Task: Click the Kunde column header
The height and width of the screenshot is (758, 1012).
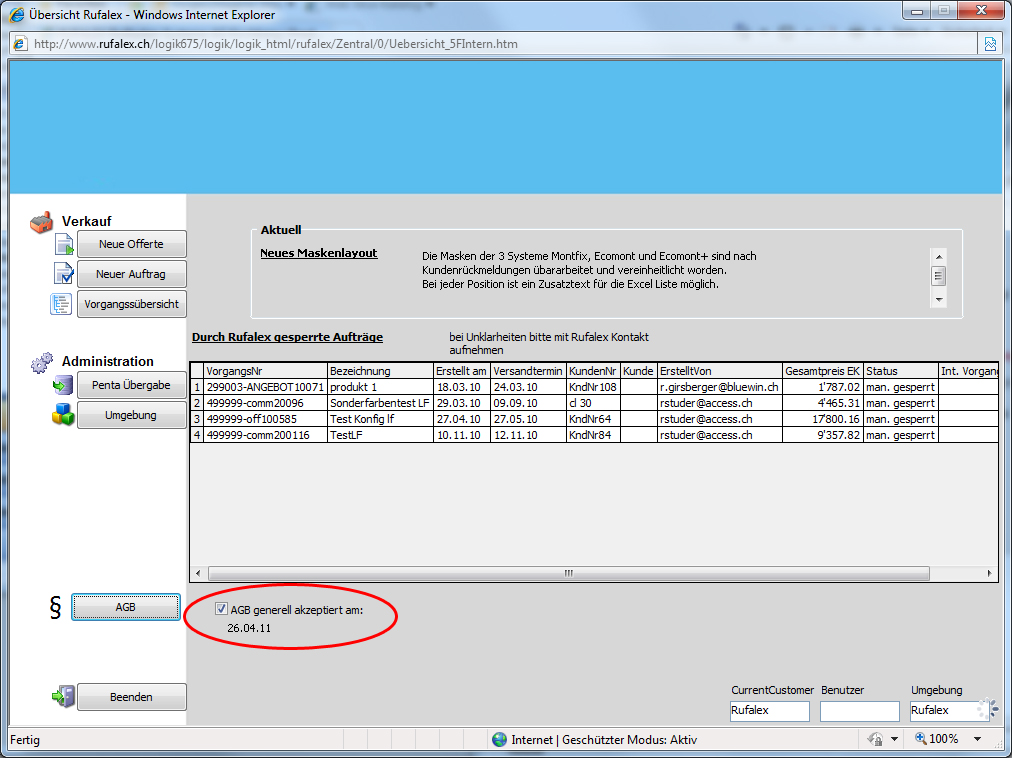Action: tap(638, 371)
